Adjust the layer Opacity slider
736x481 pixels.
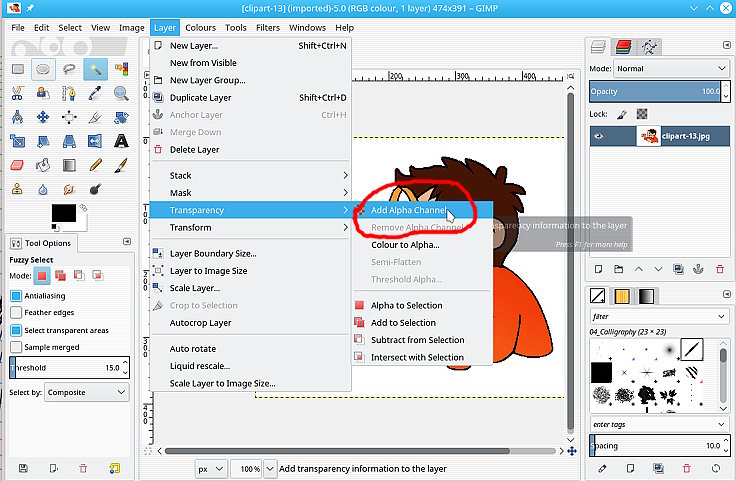pyautogui.click(x=655, y=92)
